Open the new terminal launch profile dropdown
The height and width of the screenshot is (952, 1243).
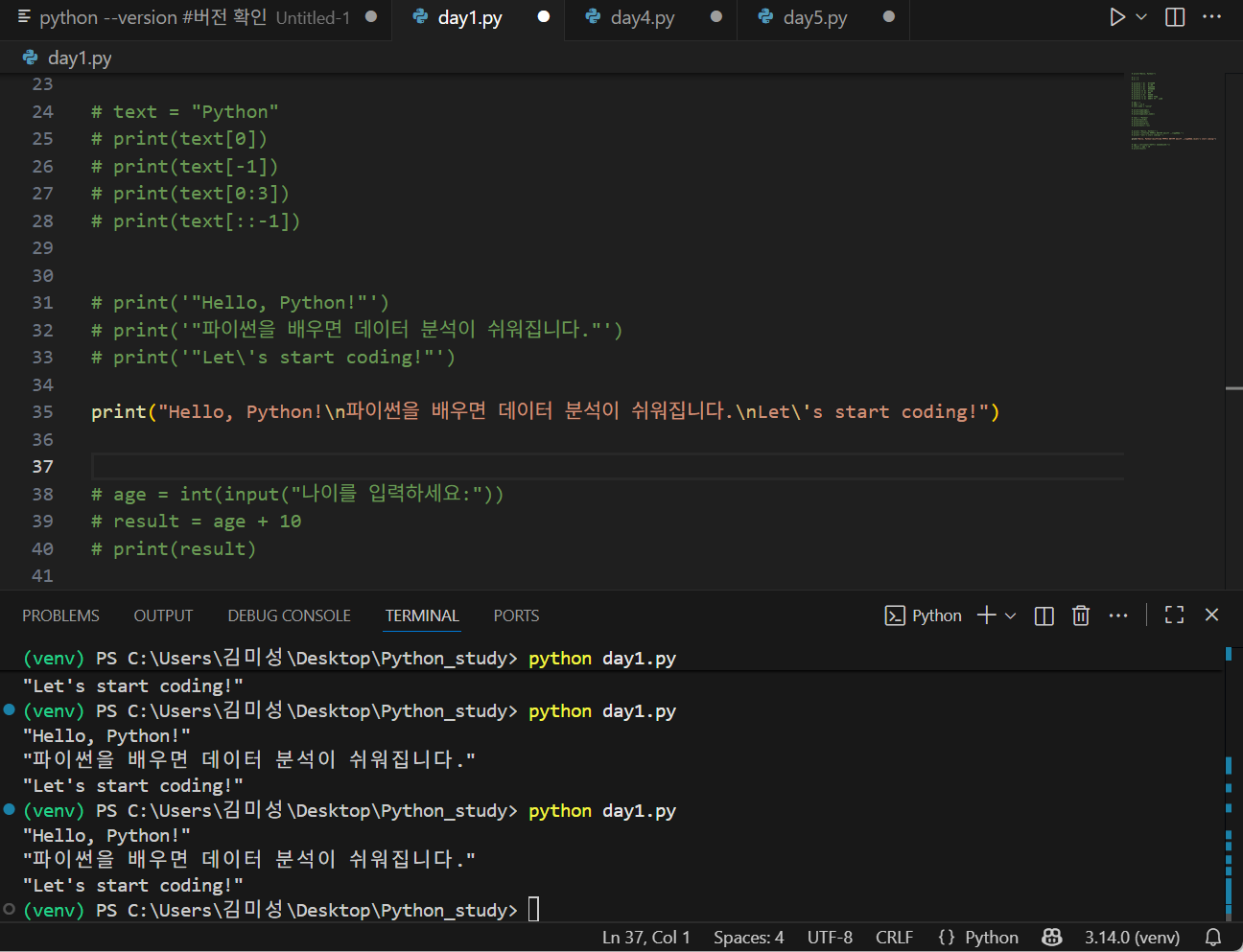pos(1010,615)
